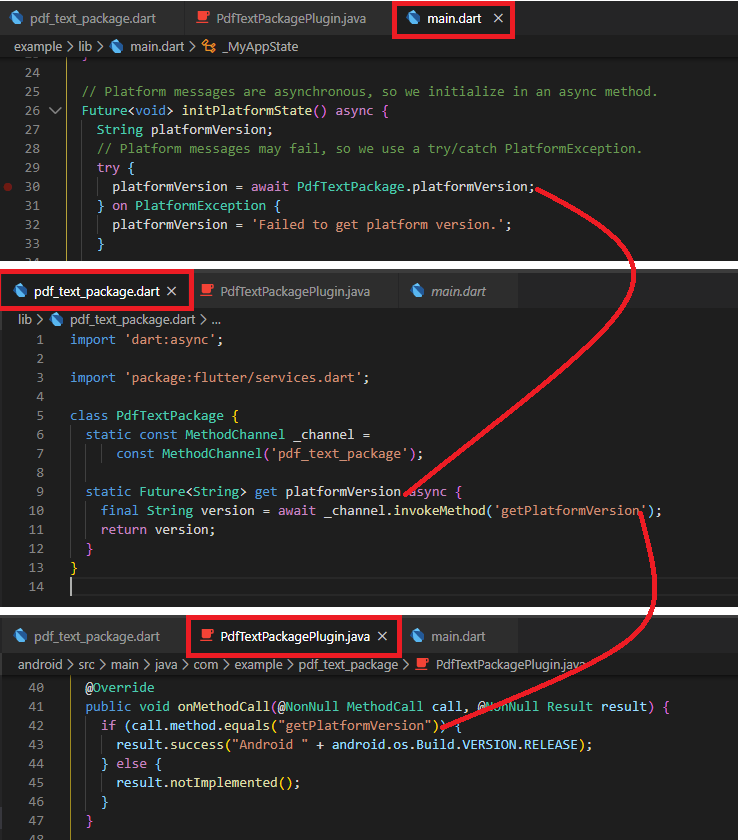Click Dart icon on bottom main.dart tab
Image resolution: width=738 pixels, height=840 pixels.
(418, 636)
